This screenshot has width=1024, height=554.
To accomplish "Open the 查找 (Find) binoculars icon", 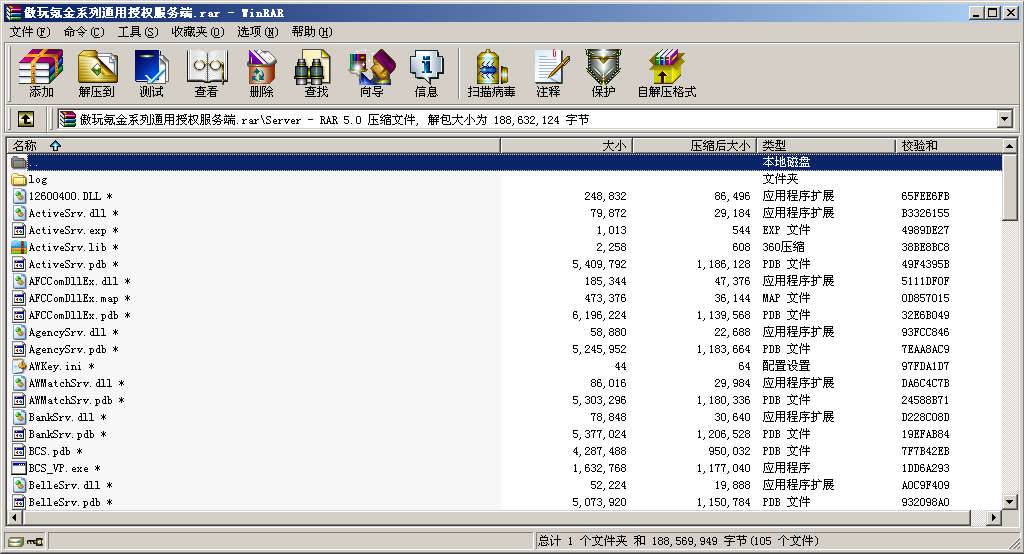I will [316, 74].
